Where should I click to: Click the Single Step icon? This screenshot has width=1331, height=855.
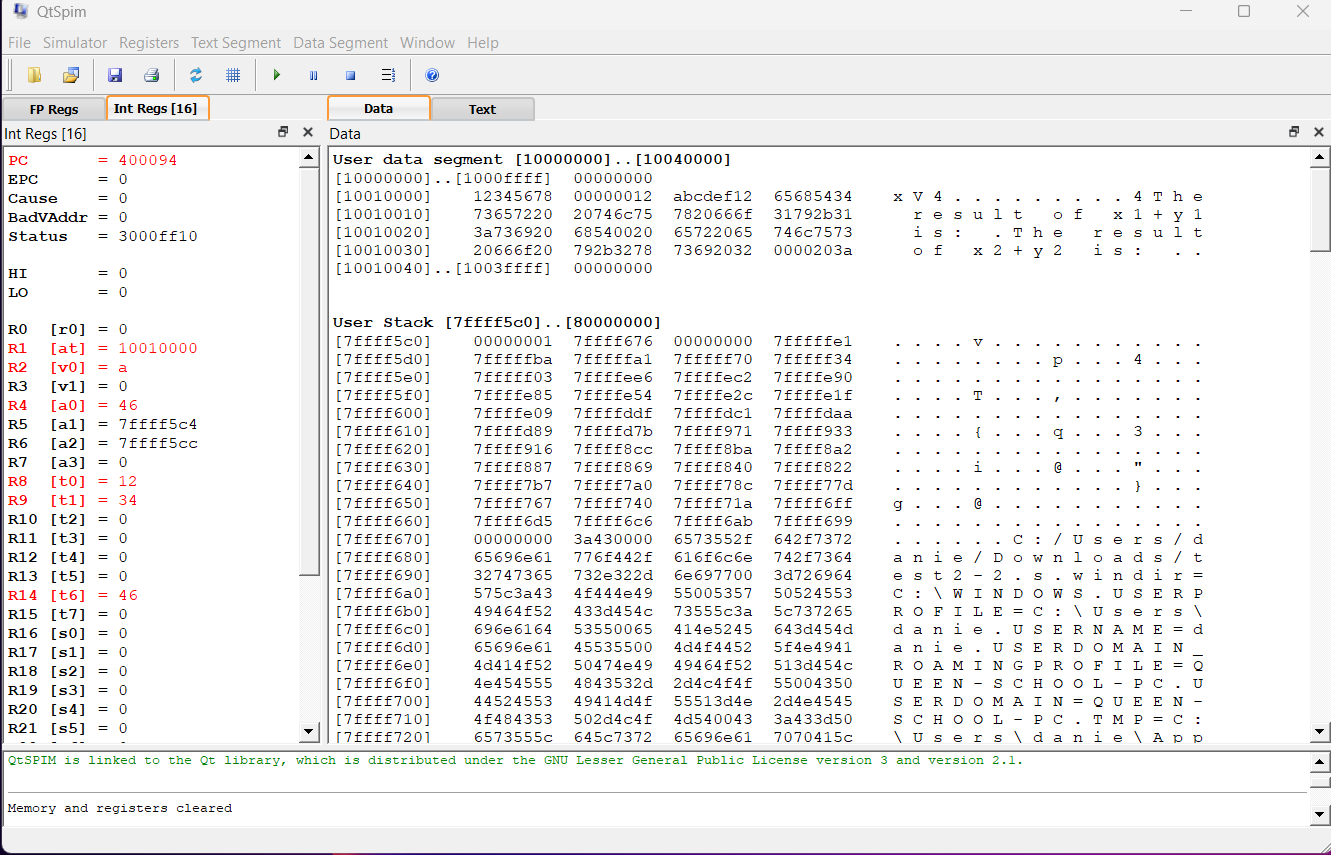coord(388,75)
